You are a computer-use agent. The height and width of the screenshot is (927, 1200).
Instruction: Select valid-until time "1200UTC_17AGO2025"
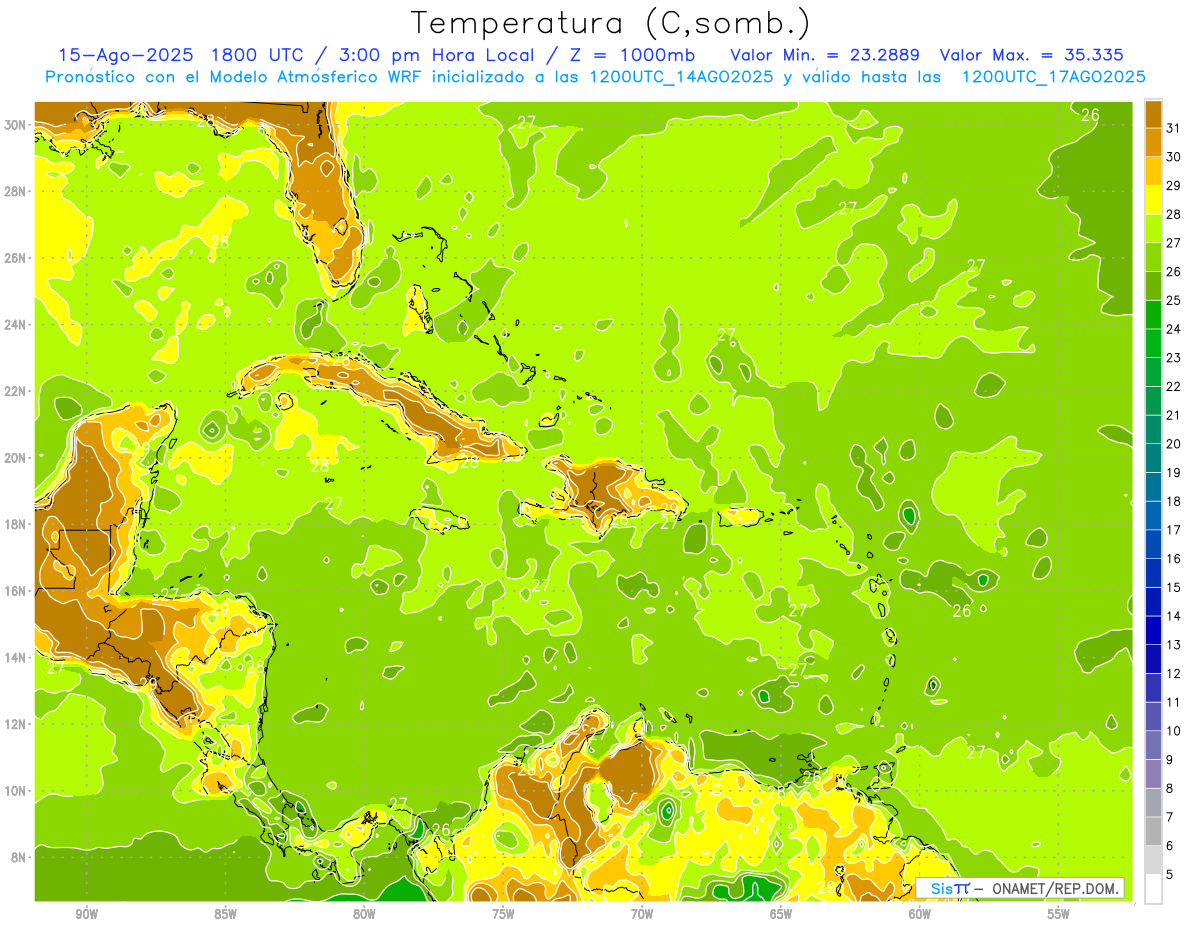(1053, 77)
